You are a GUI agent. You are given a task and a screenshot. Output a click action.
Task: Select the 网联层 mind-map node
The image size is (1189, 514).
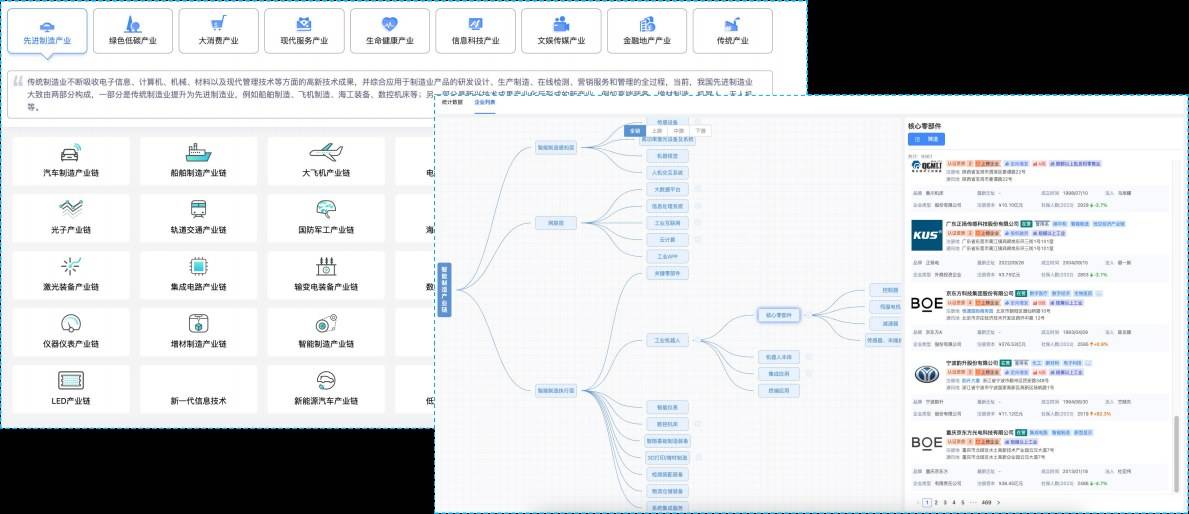coord(556,223)
